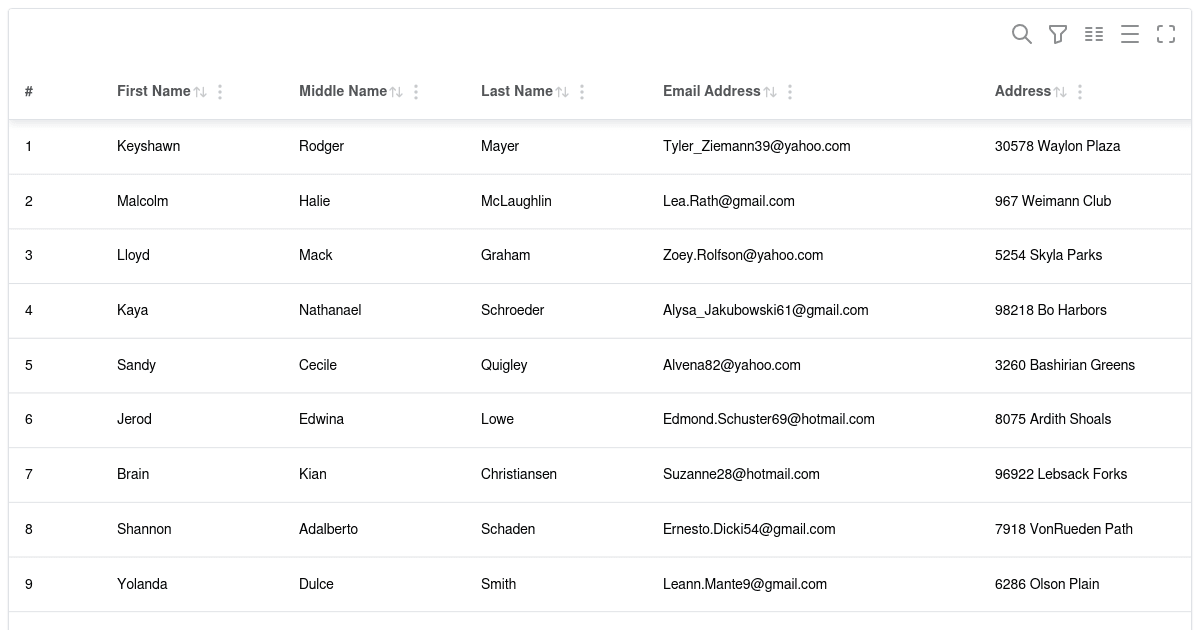Click the 8075 Ardith Shoals address cell
This screenshot has width=1200, height=630.
(1052, 419)
